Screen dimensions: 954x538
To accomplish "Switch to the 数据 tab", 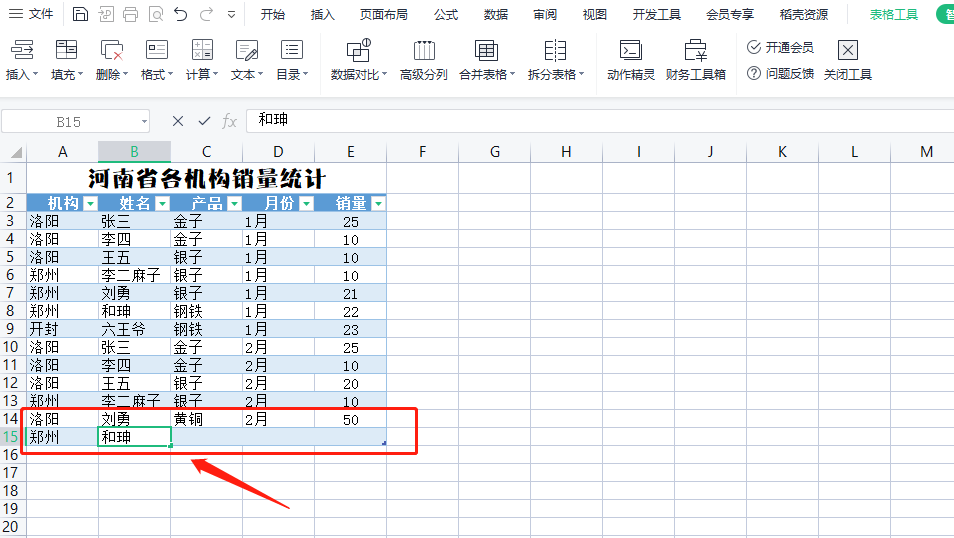I will tap(496, 15).
